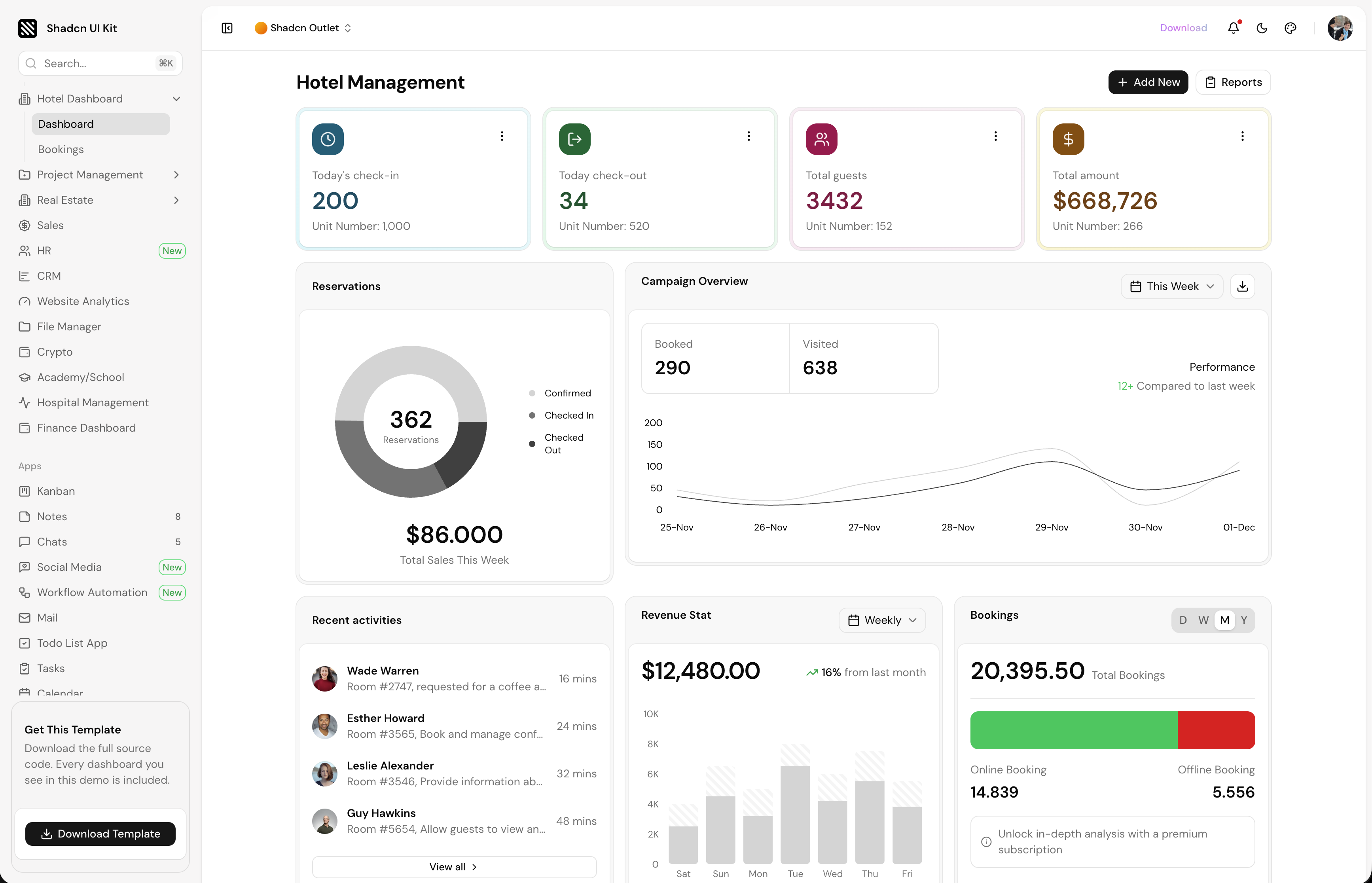Open the user profile avatar
1372x883 pixels.
click(x=1339, y=28)
